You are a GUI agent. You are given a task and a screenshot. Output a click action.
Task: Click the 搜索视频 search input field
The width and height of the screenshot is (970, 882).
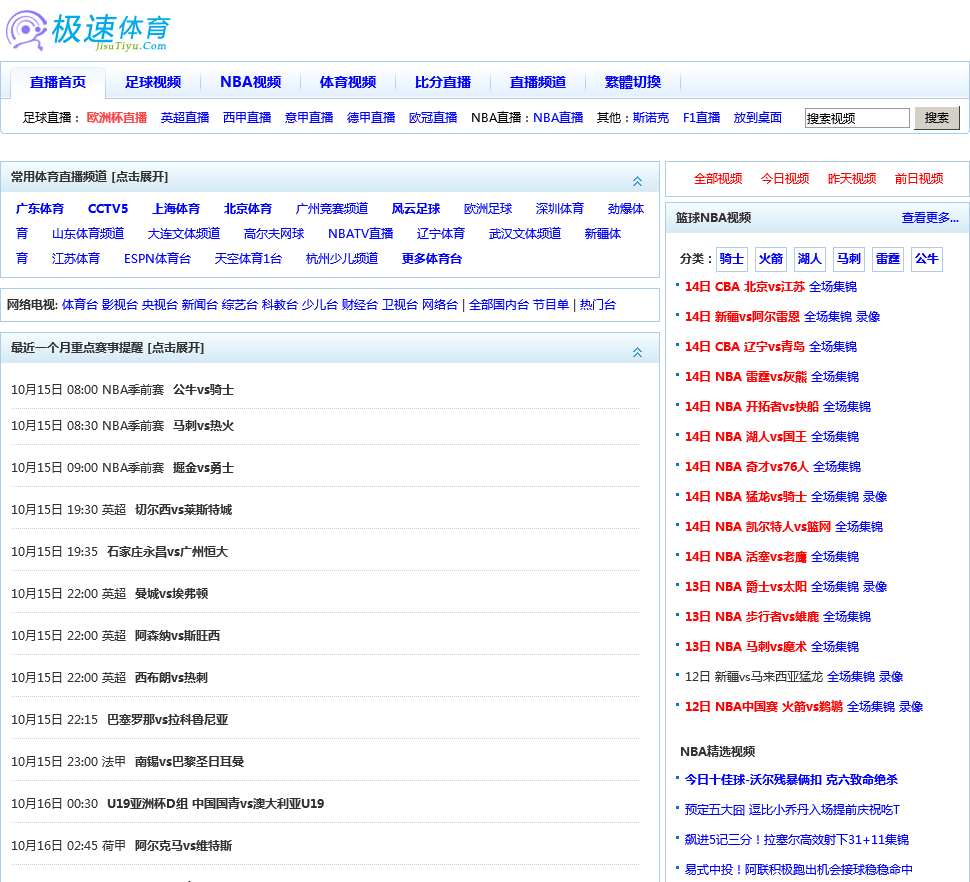(857, 118)
